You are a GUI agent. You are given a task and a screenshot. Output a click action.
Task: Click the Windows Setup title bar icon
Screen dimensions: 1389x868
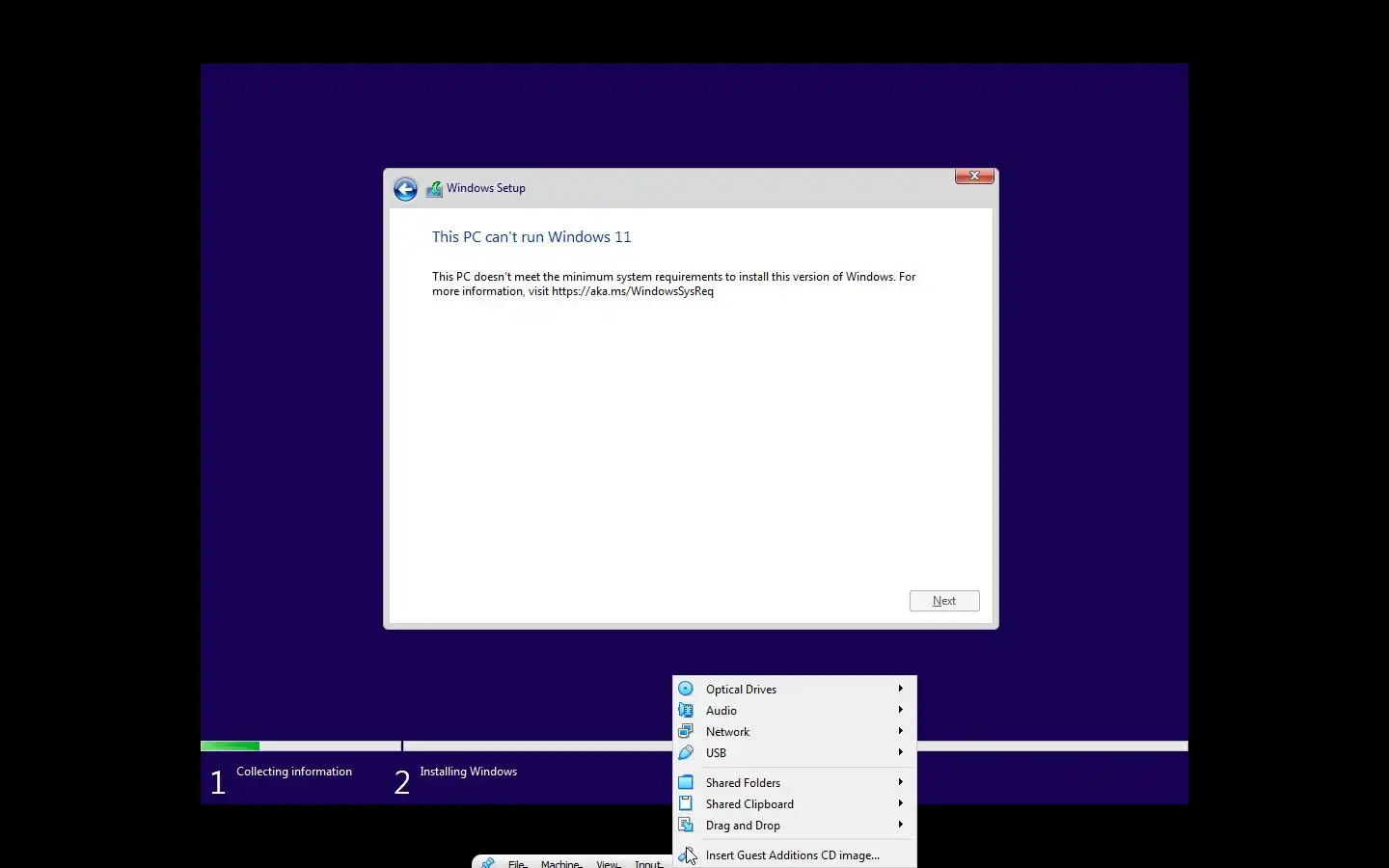[x=434, y=189]
